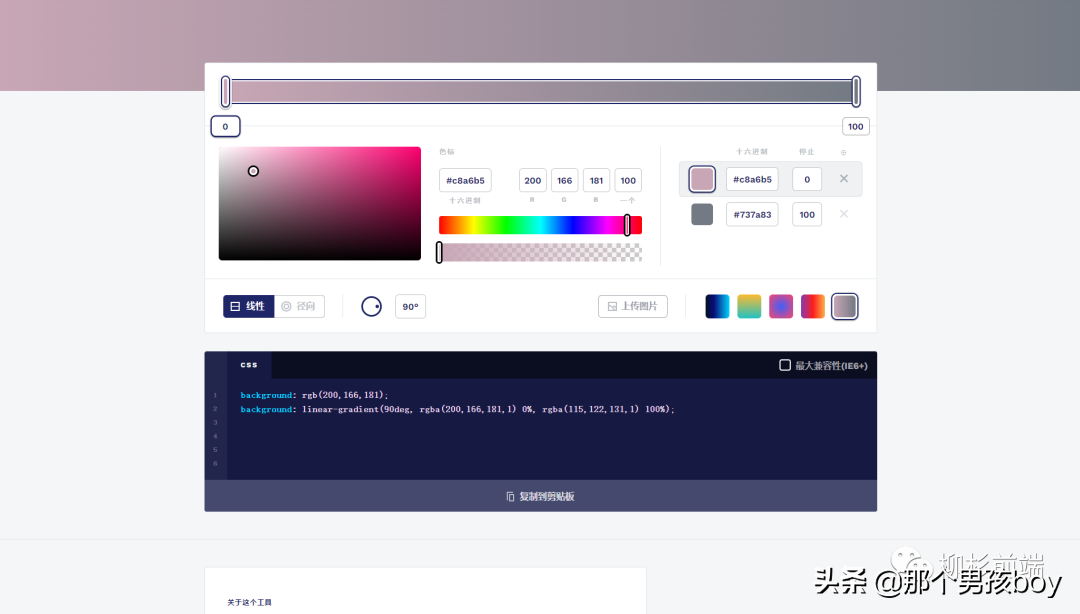Image resolution: width=1080 pixels, height=614 pixels.
Task: Choose the red-orange preset gradient
Action: (x=813, y=306)
